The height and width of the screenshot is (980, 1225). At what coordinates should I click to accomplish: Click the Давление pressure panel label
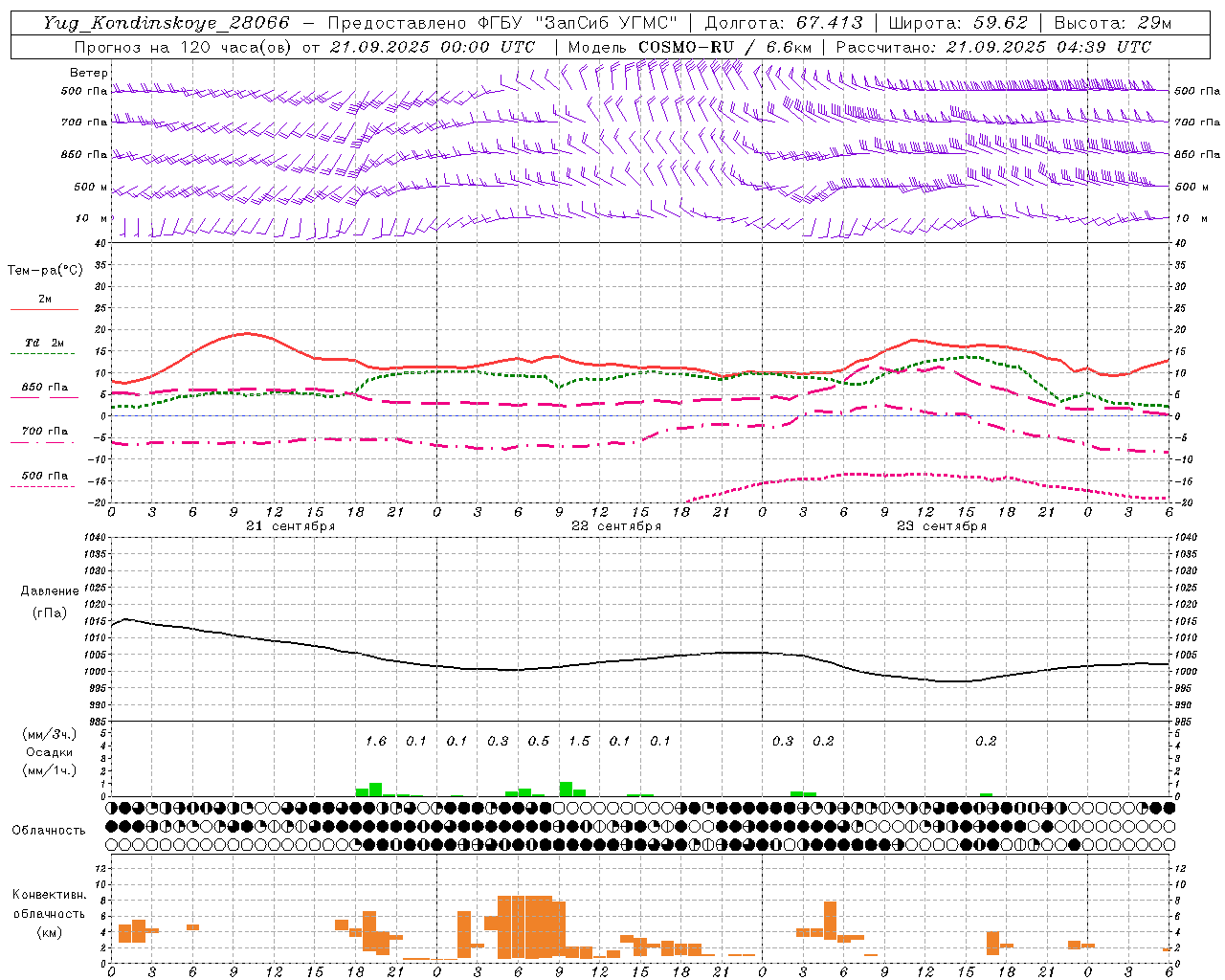click(50, 591)
